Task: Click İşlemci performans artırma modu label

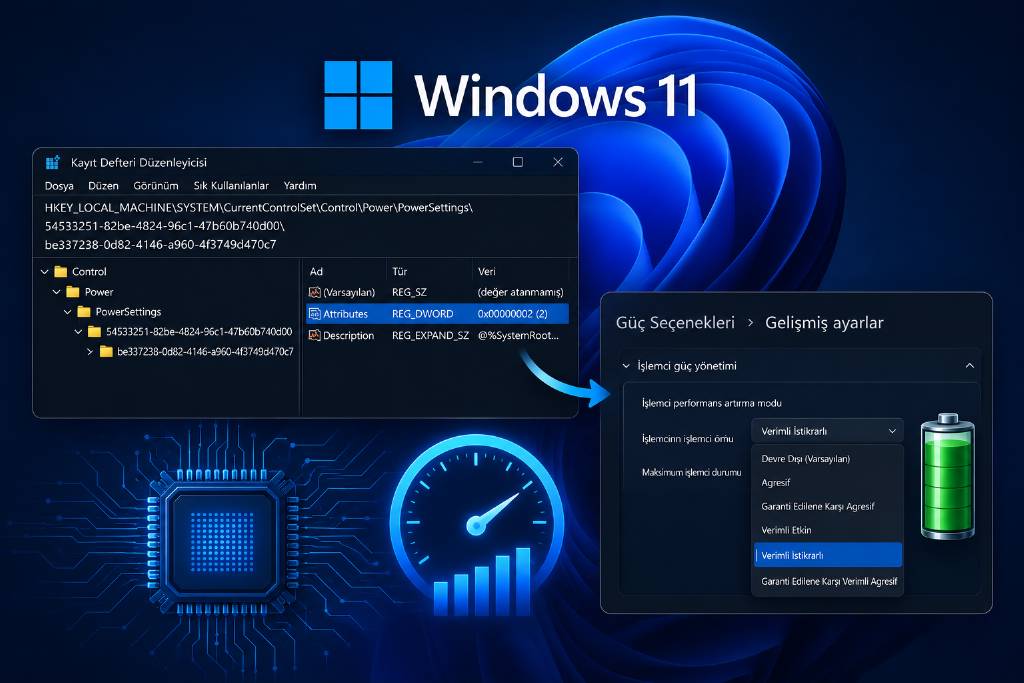Action: (x=712, y=403)
